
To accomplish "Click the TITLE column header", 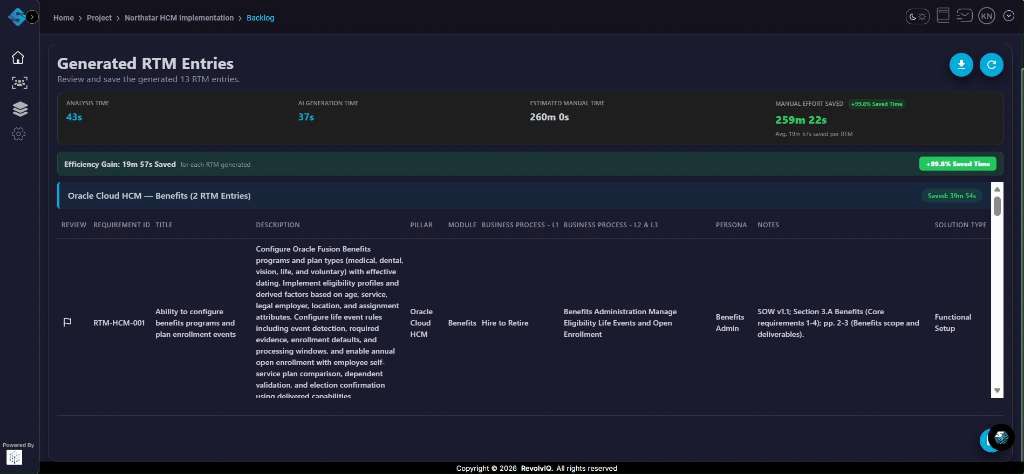I will pos(164,225).
